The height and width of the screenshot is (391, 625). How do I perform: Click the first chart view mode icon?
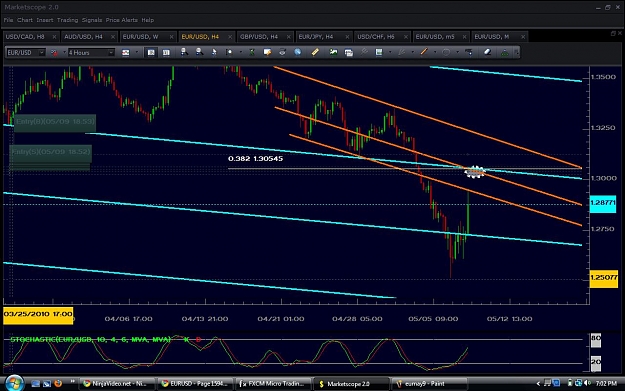coord(151,53)
